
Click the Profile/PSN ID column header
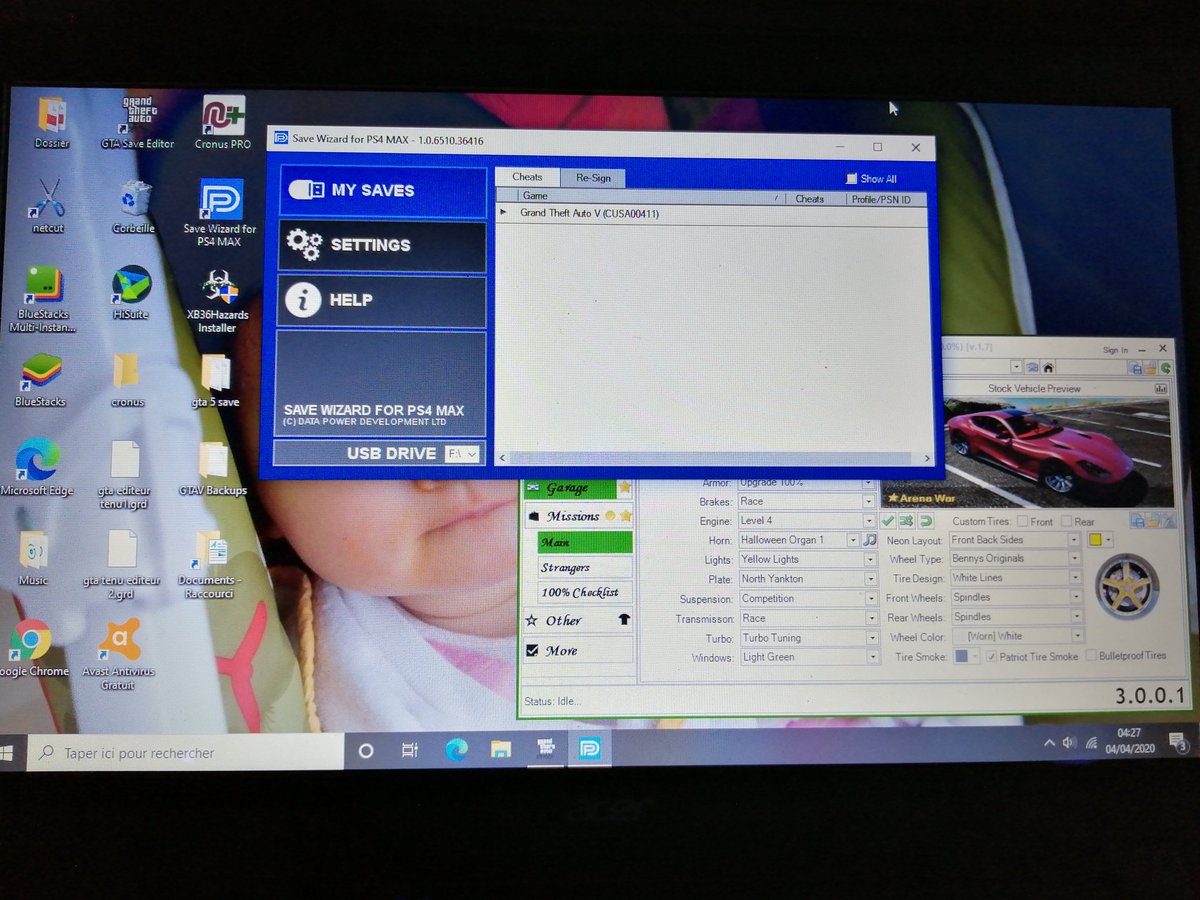pos(885,199)
